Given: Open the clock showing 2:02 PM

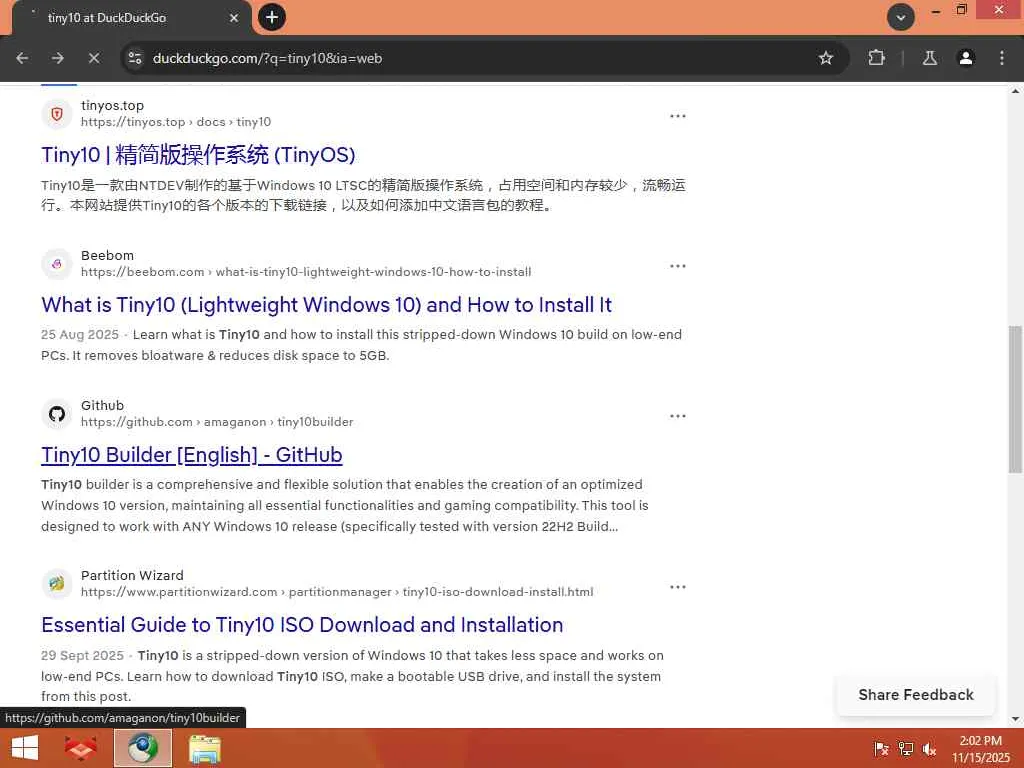Looking at the screenshot, I should 980,749.
